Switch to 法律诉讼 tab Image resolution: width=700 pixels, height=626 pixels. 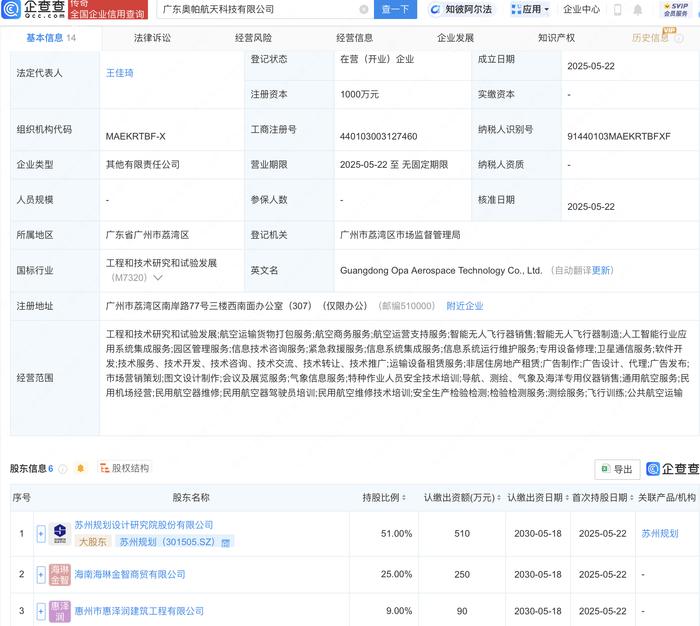(x=152, y=38)
